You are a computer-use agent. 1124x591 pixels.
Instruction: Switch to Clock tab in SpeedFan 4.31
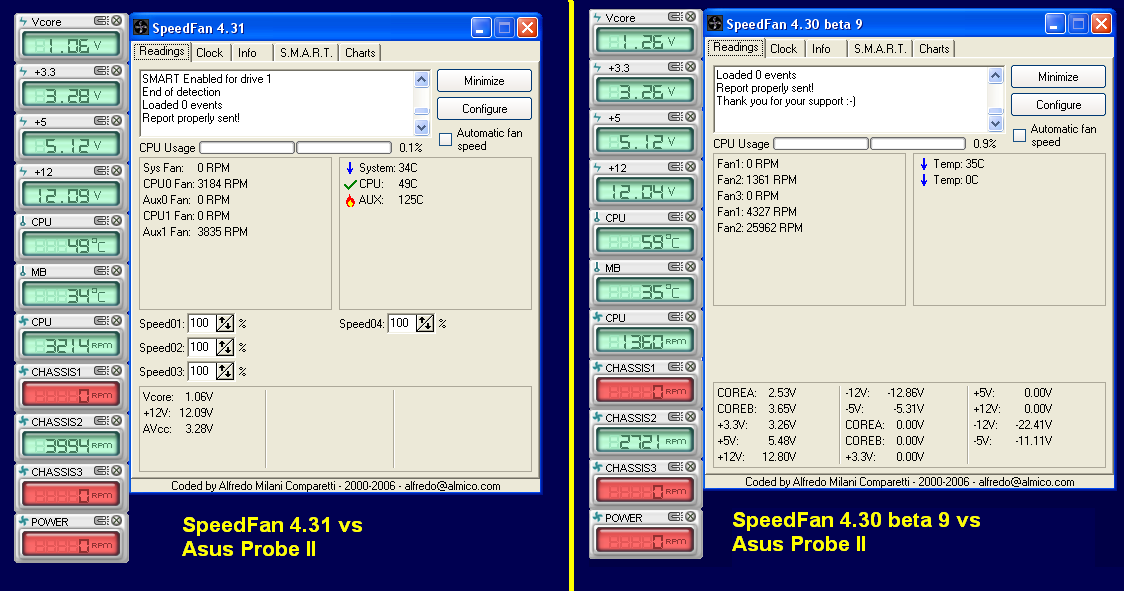point(209,53)
